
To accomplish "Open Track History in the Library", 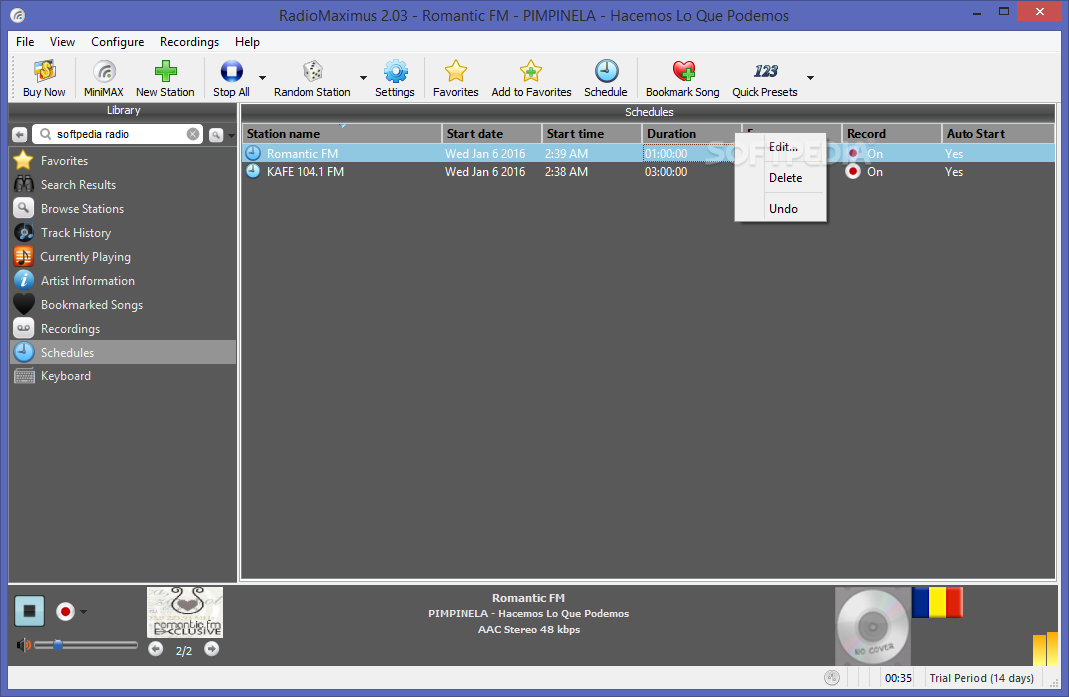I will click(123, 233).
